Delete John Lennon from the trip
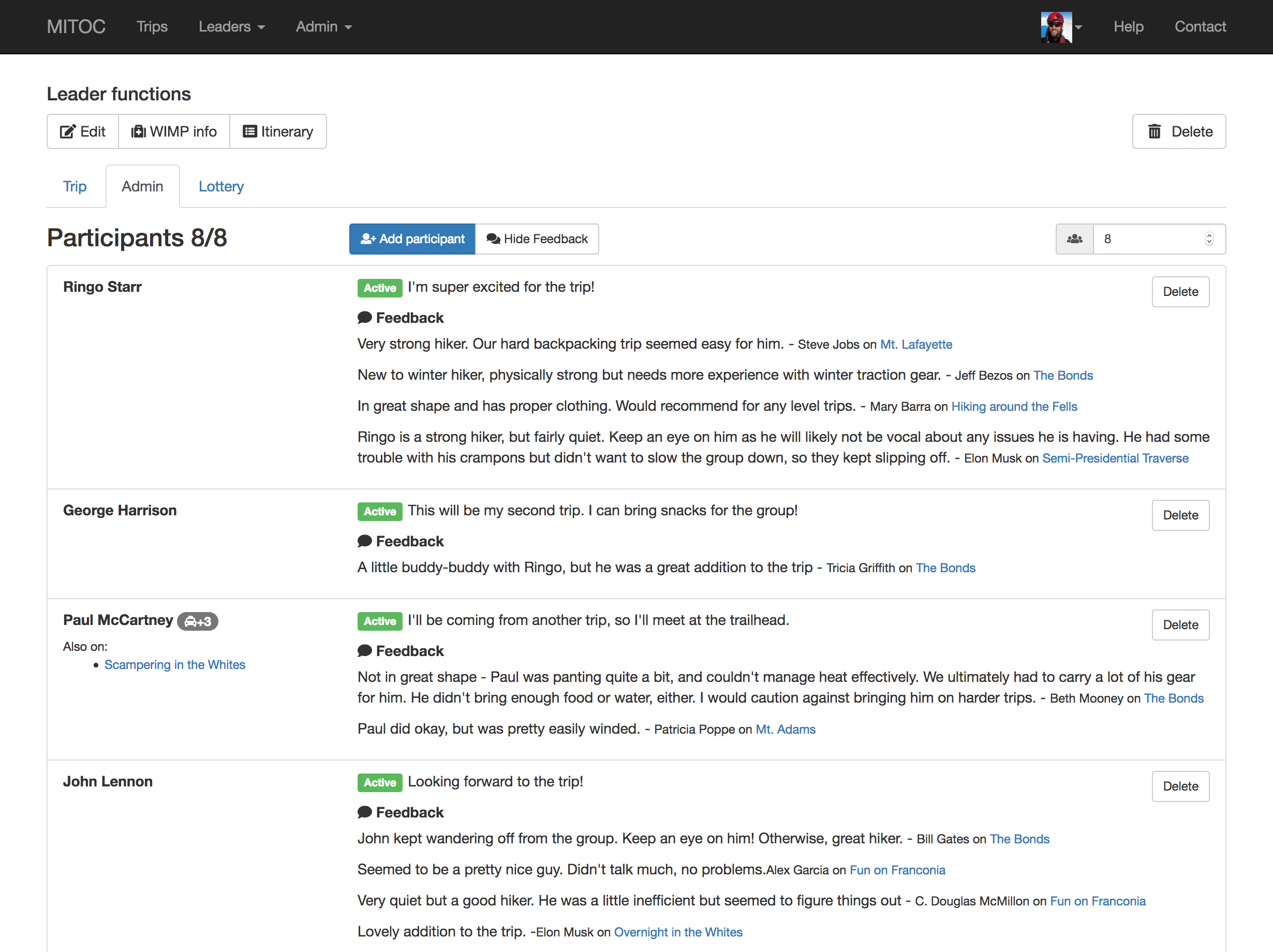The width and height of the screenshot is (1273, 952). click(x=1180, y=786)
